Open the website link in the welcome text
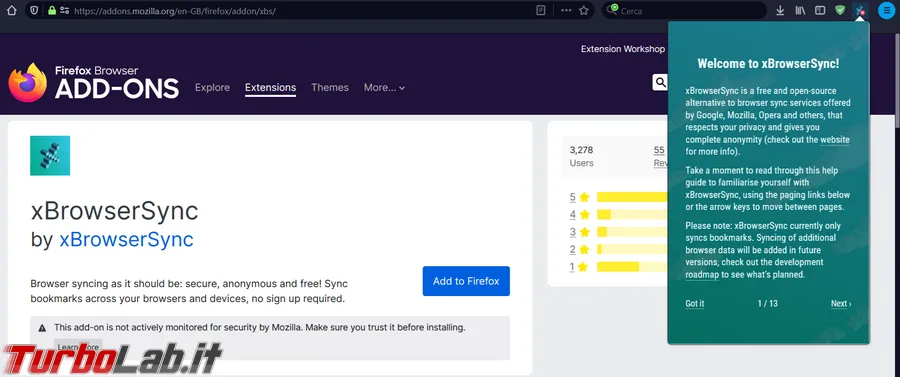Screen dimensions: 900x377 pyautogui.click(x=835, y=140)
